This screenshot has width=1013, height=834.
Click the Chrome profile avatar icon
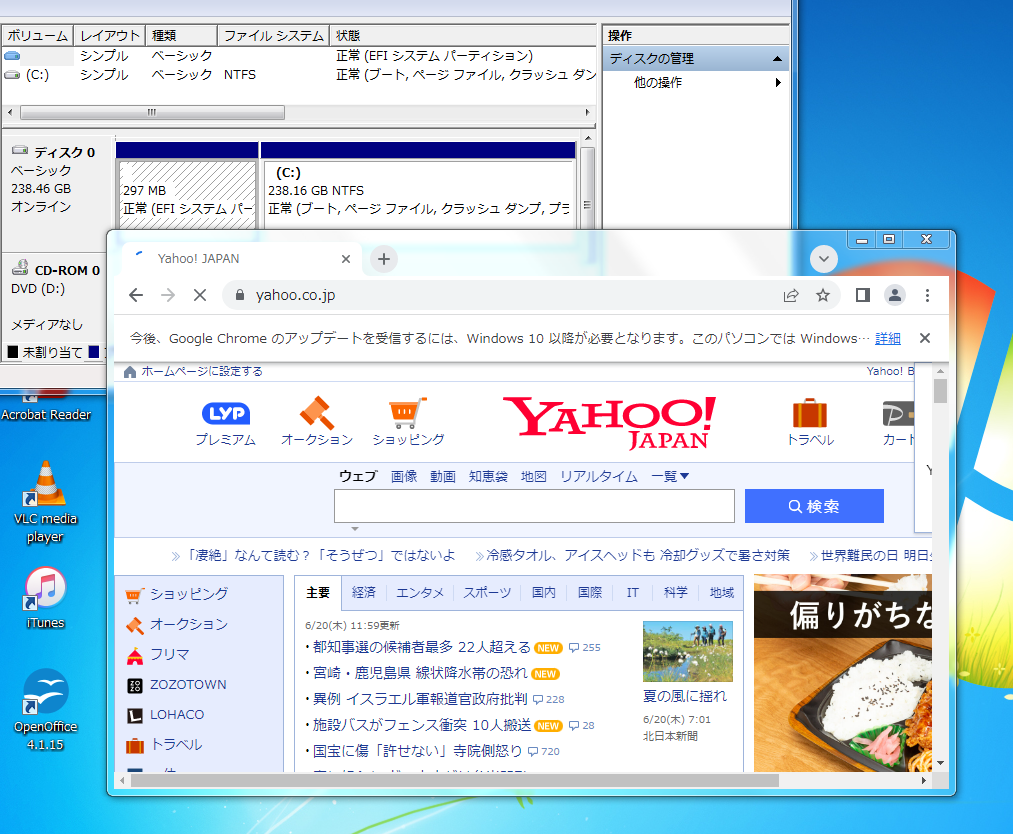(894, 295)
